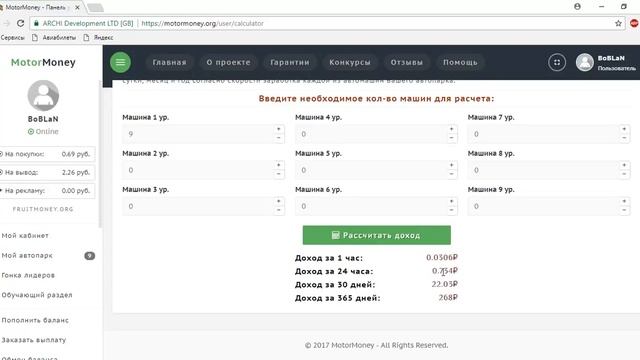Viewport: 640px width, 360px height.
Task: Click the fullscreen icon in header
Action: pos(557,62)
